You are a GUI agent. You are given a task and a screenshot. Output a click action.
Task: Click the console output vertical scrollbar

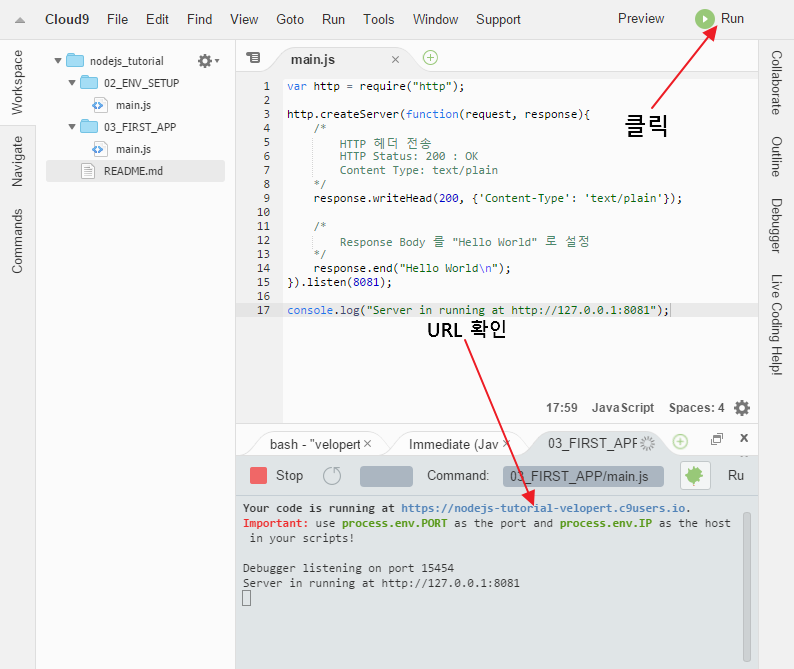point(747,580)
